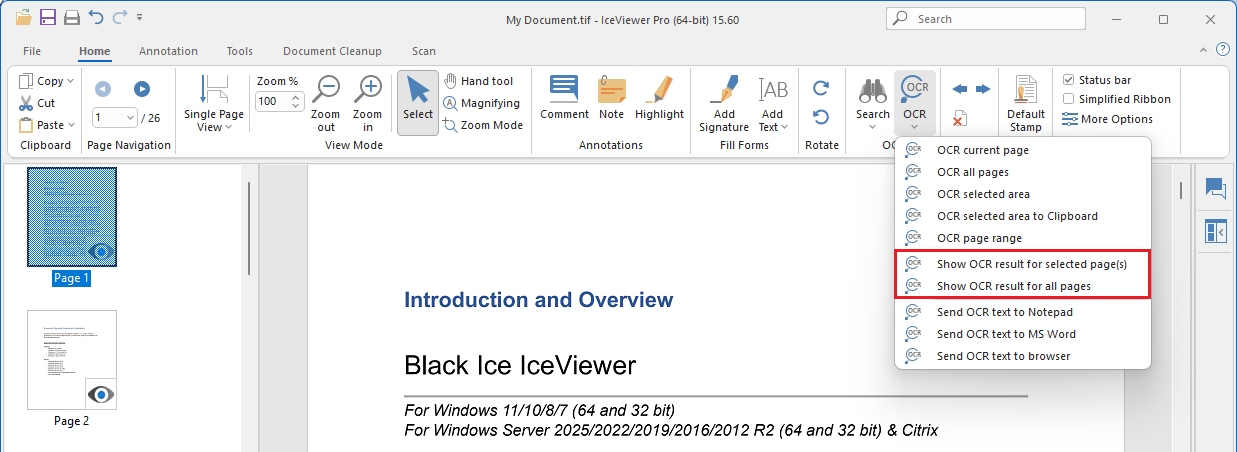Expand the Paste dropdown
This screenshot has width=1237, height=452.
point(72,125)
